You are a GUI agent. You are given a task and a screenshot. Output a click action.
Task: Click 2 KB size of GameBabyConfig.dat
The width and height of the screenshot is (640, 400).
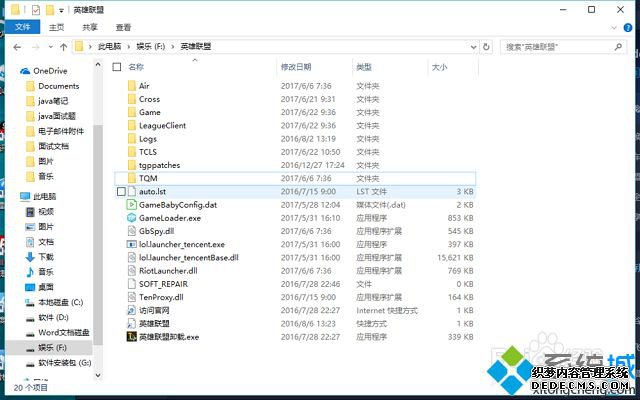(465, 205)
